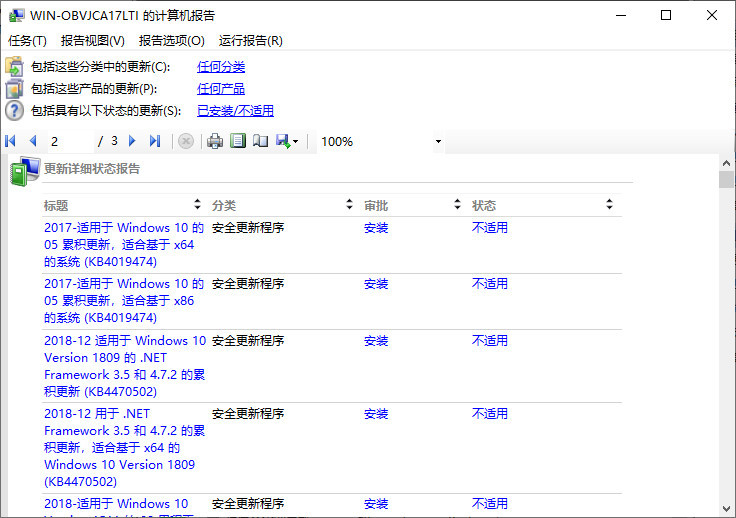Switch to print layout view
This screenshot has width=736, height=518.
tap(237, 141)
